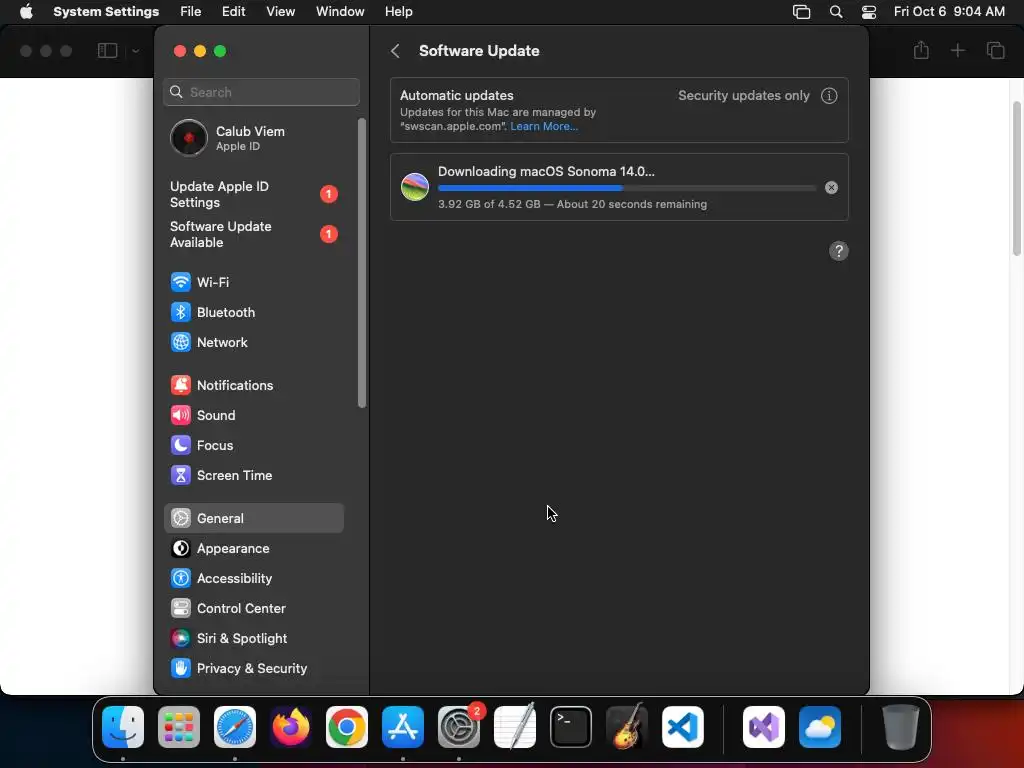Image resolution: width=1024 pixels, height=768 pixels.
Task: Open TextEdit from the Dock
Action: click(x=515, y=726)
